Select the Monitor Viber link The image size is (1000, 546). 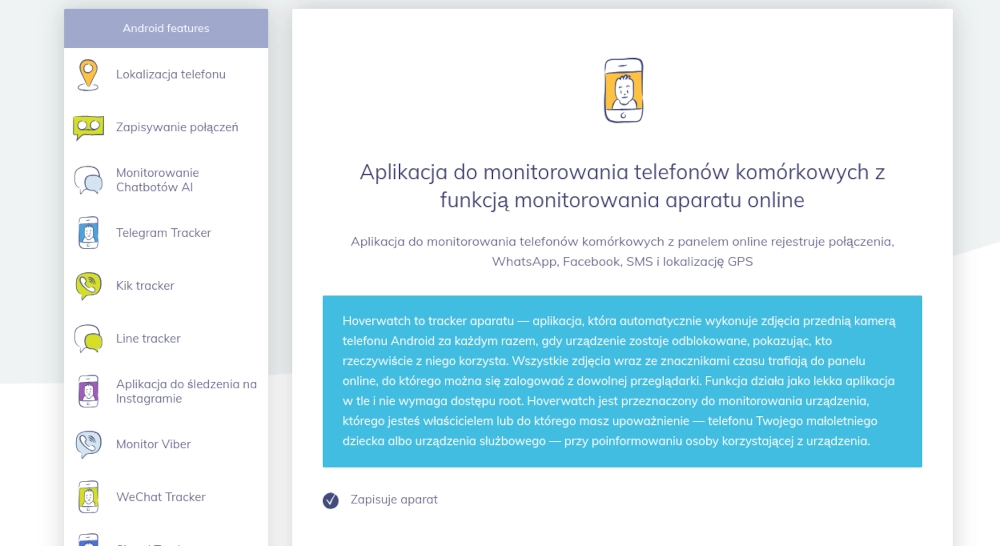(x=153, y=444)
